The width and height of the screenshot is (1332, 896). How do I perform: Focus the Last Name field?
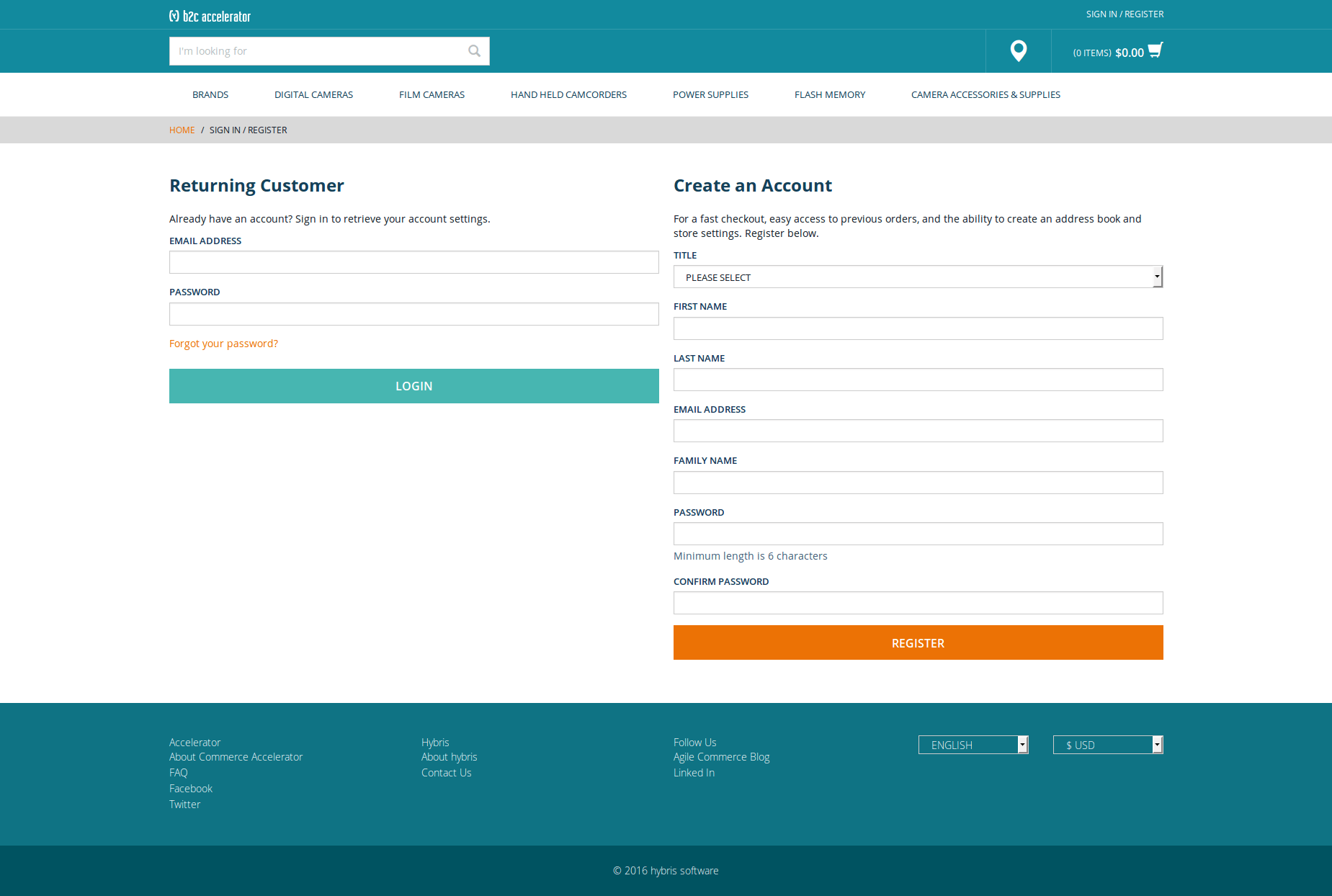coord(918,380)
